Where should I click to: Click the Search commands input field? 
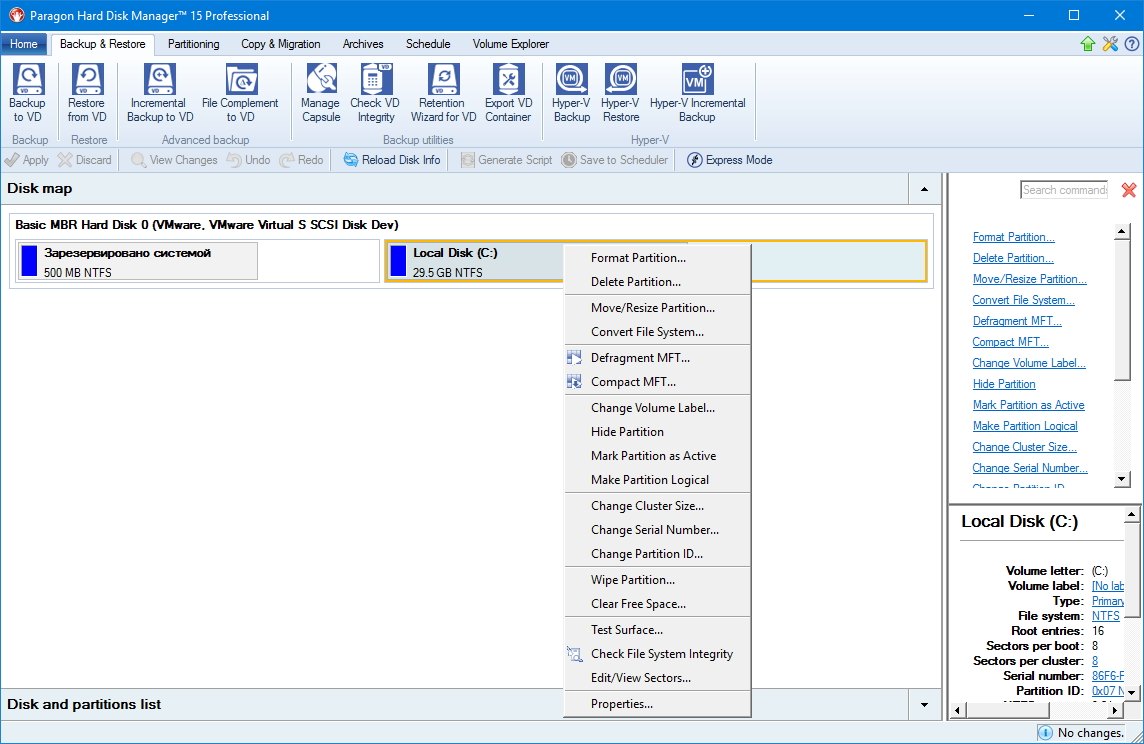coord(1063,190)
